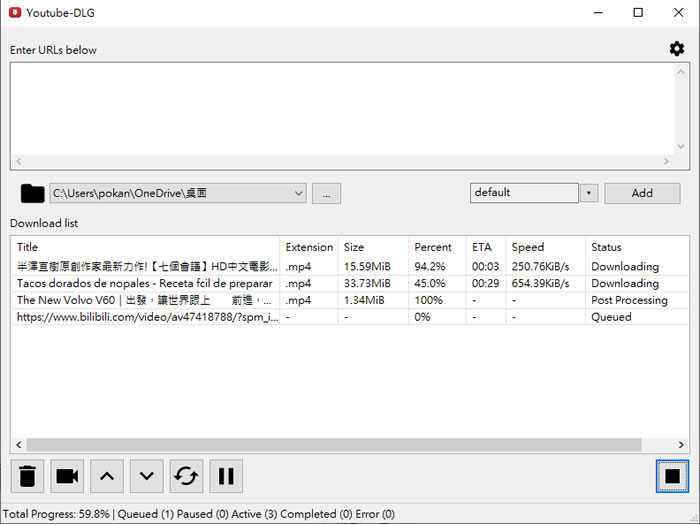700x525 pixels.
Task: Expand the download path dropdown
Action: [x=299, y=193]
